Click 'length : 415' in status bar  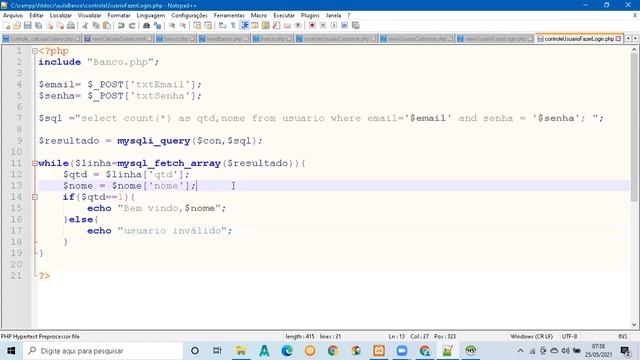point(300,336)
